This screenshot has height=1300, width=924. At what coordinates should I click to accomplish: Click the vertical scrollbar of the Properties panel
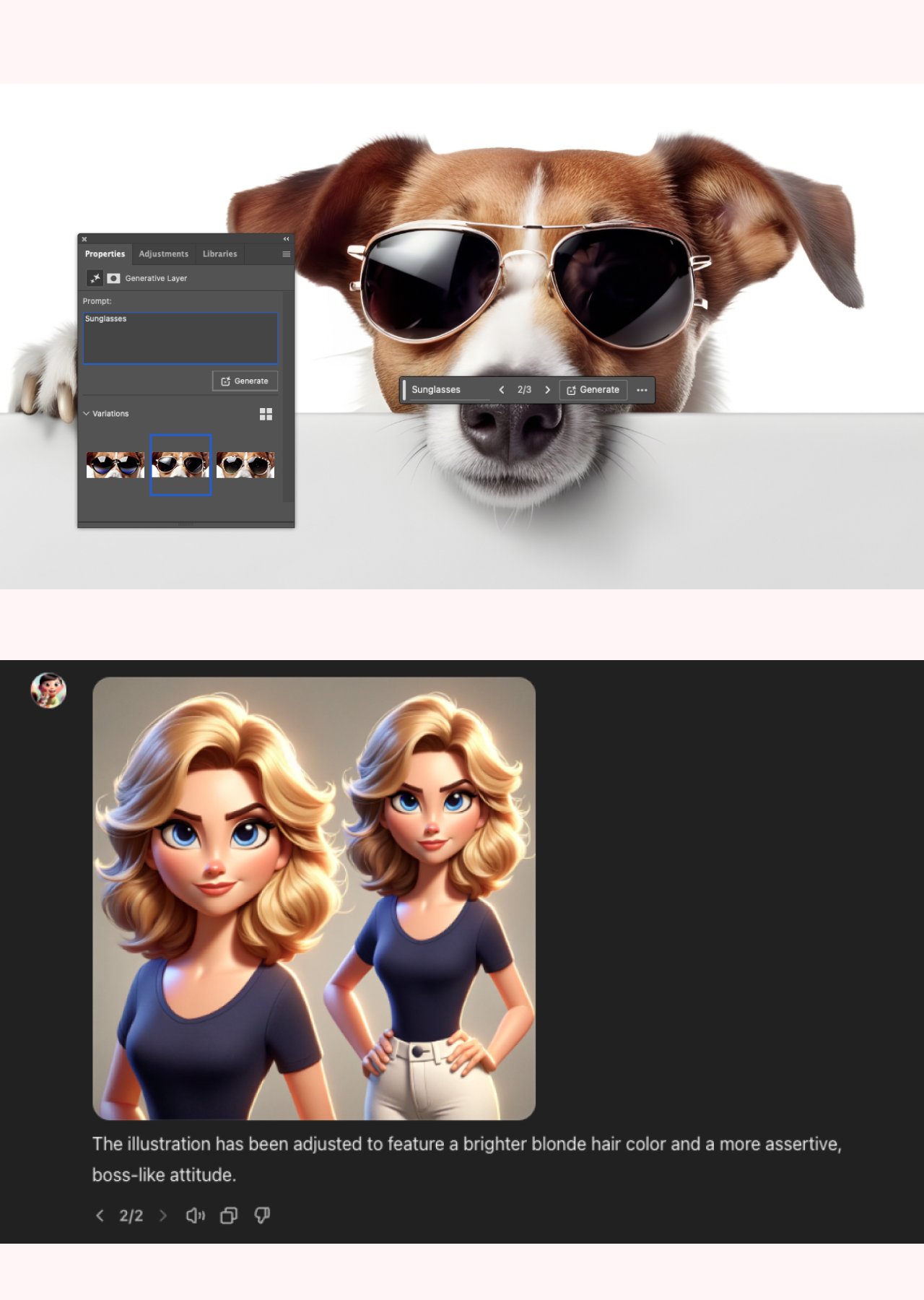click(x=288, y=397)
